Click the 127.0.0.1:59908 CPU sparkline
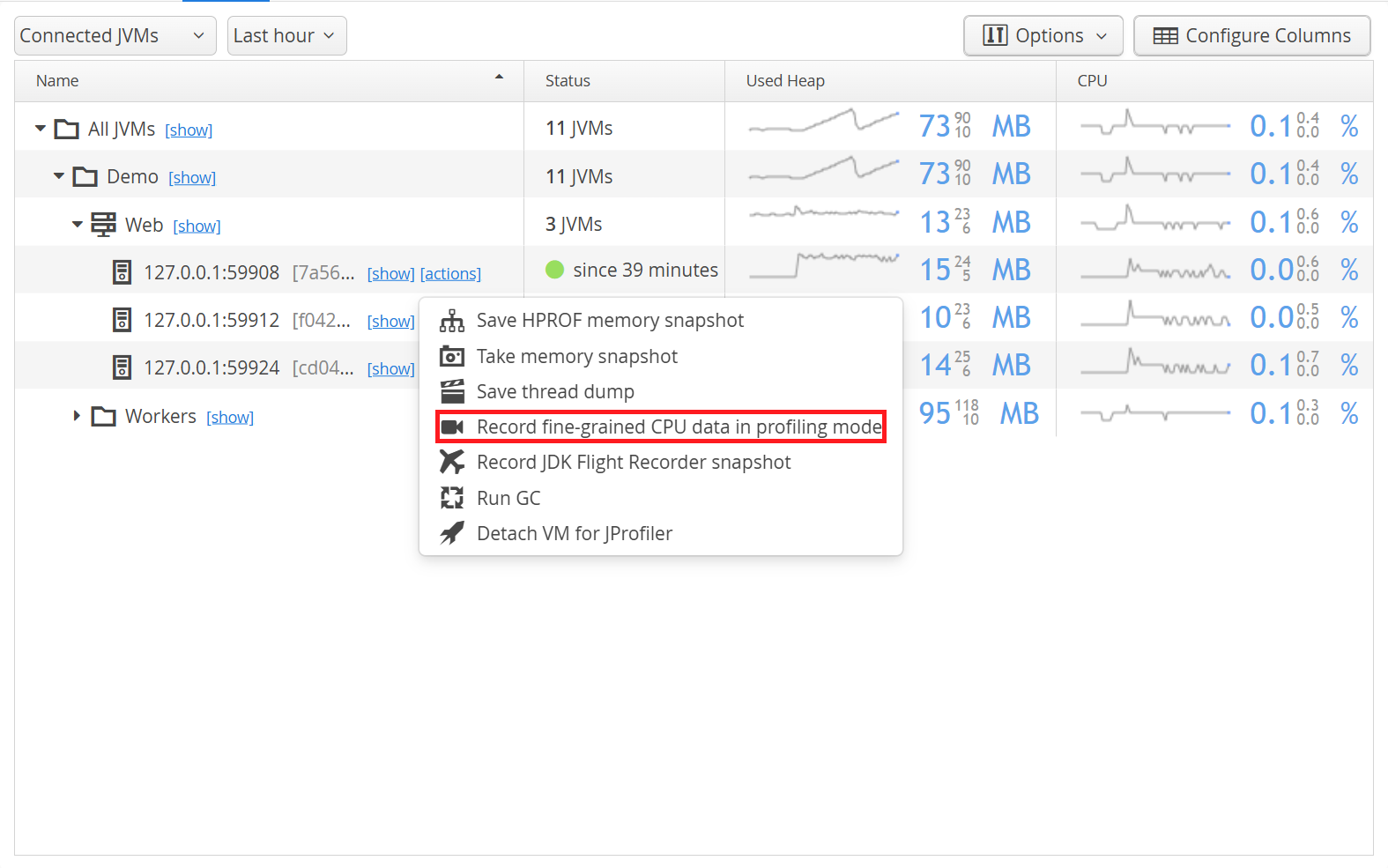 [1155, 270]
